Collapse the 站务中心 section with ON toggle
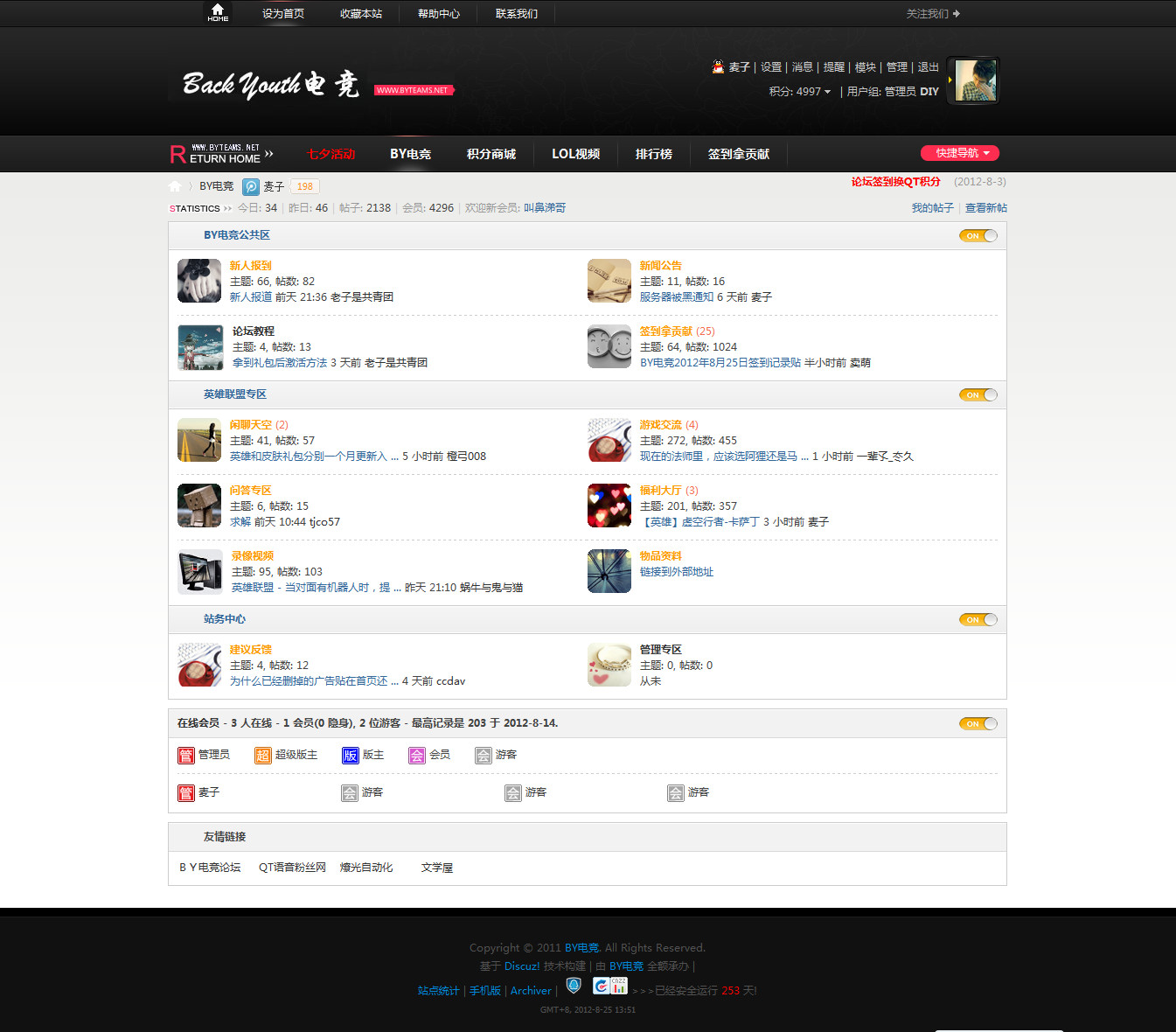1176x1032 pixels. click(x=978, y=619)
